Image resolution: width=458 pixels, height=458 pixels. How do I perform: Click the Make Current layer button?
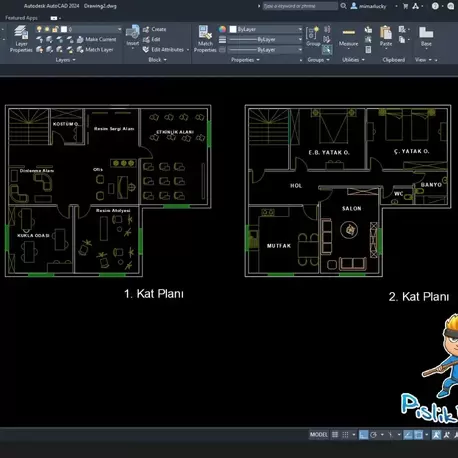click(97, 39)
